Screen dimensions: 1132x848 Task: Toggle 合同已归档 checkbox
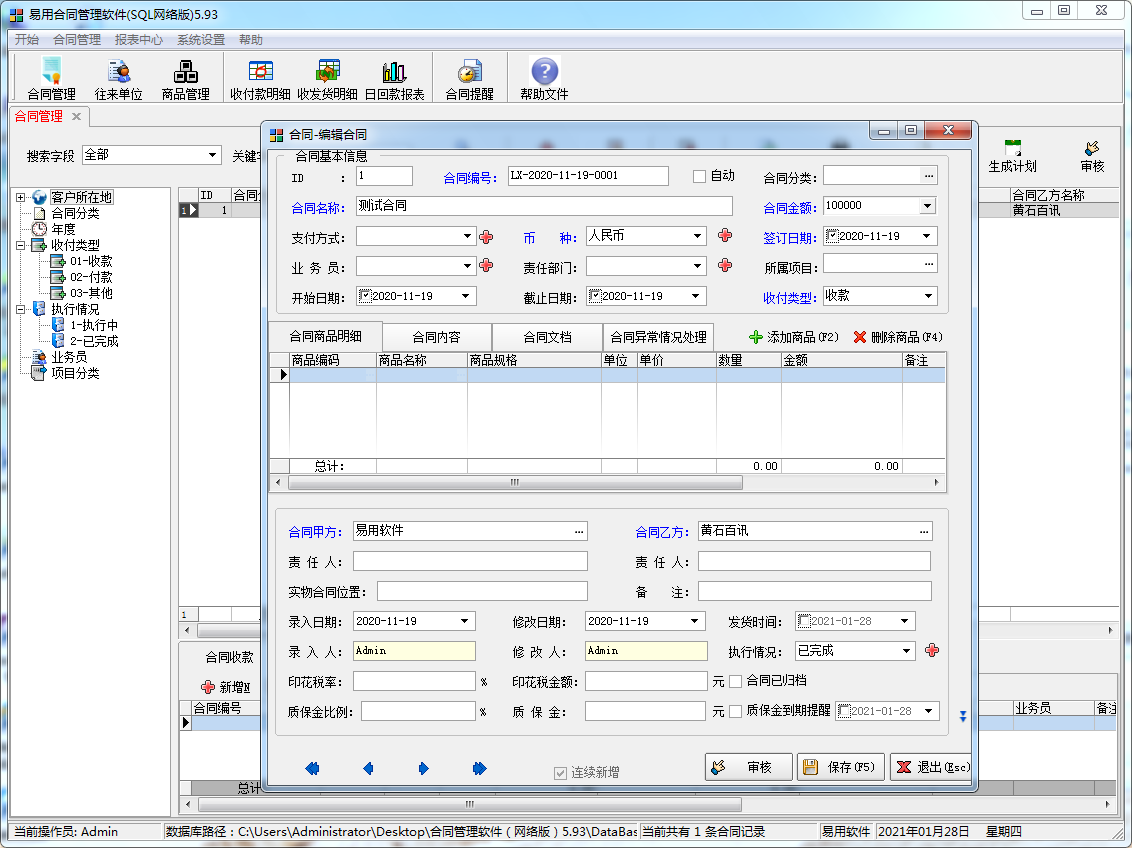pyautogui.click(x=736, y=681)
